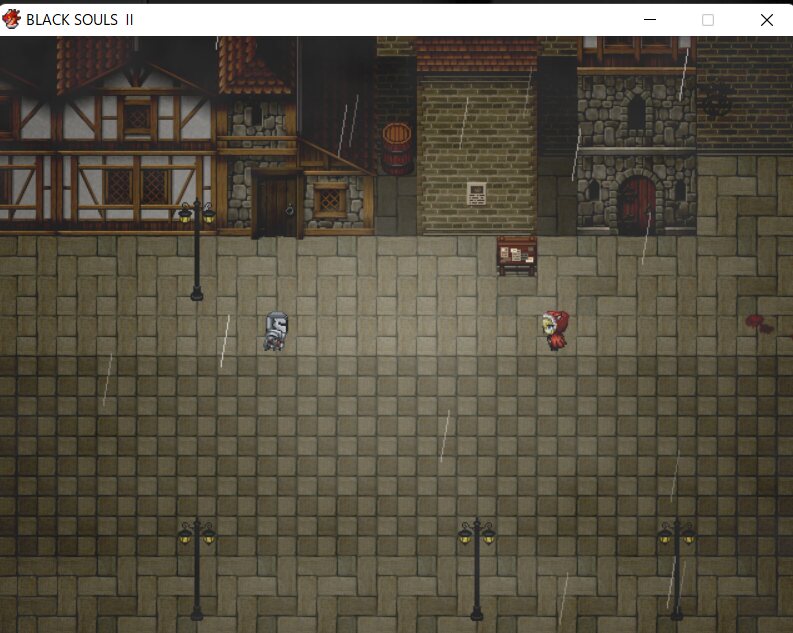Click the Black Souls II app icon in the title bar
Screen dimensions: 793x633
pos(11,19)
